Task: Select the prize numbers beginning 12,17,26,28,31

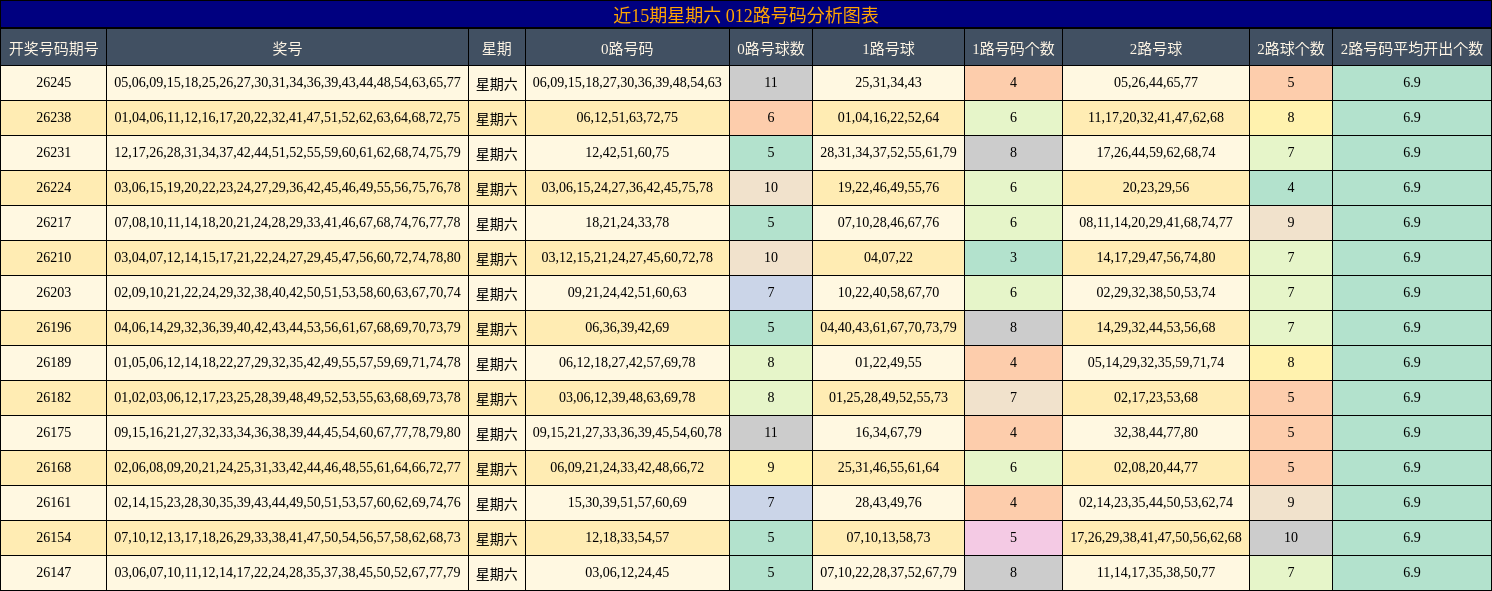Action: (x=287, y=153)
